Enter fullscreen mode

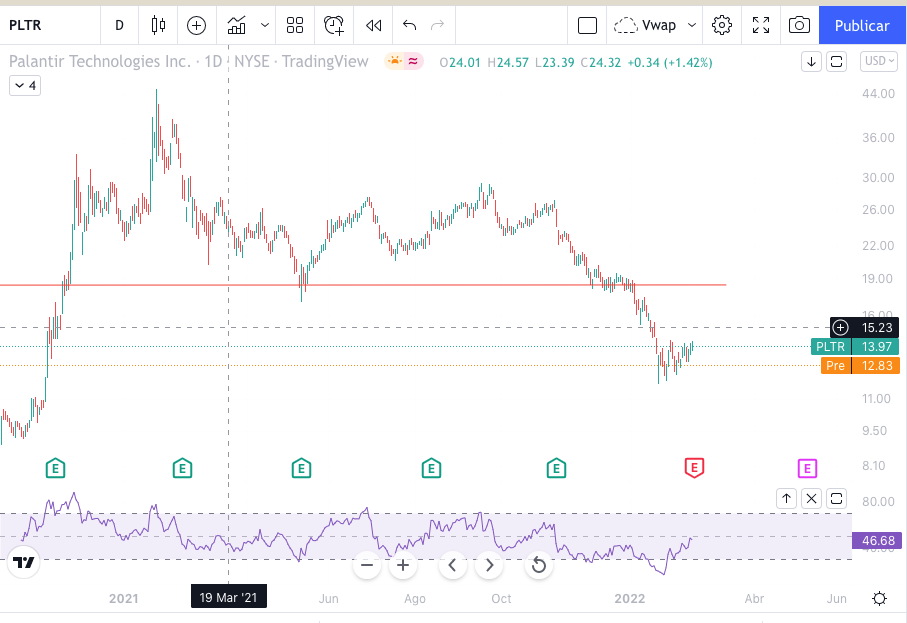(x=761, y=25)
